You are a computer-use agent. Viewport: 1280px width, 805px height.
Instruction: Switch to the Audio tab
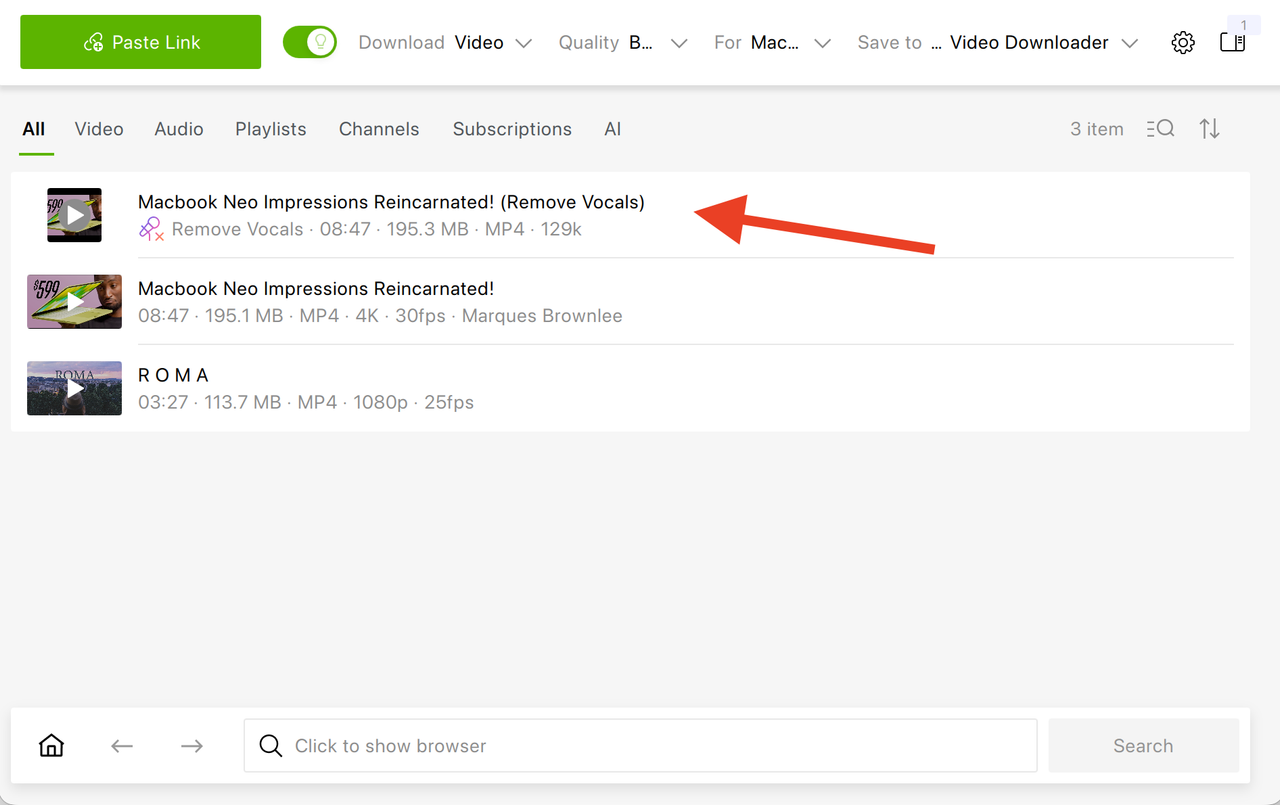[x=179, y=129]
